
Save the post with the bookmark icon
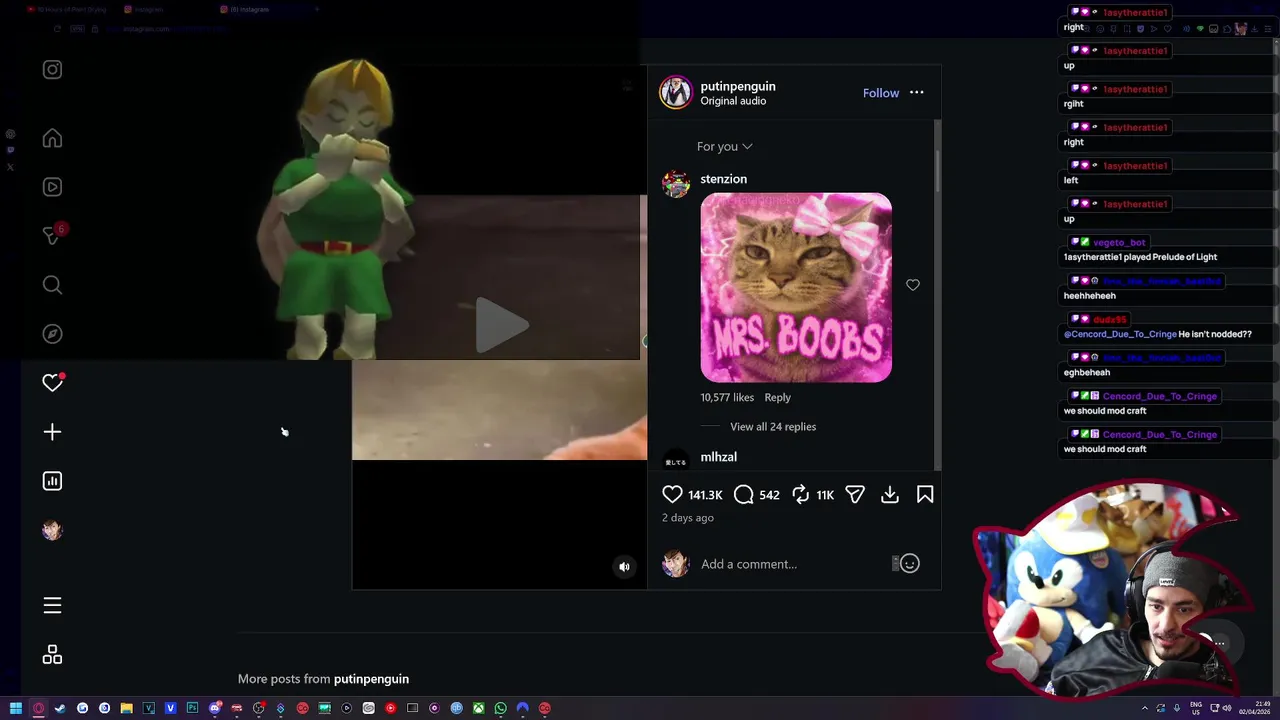[x=925, y=494]
